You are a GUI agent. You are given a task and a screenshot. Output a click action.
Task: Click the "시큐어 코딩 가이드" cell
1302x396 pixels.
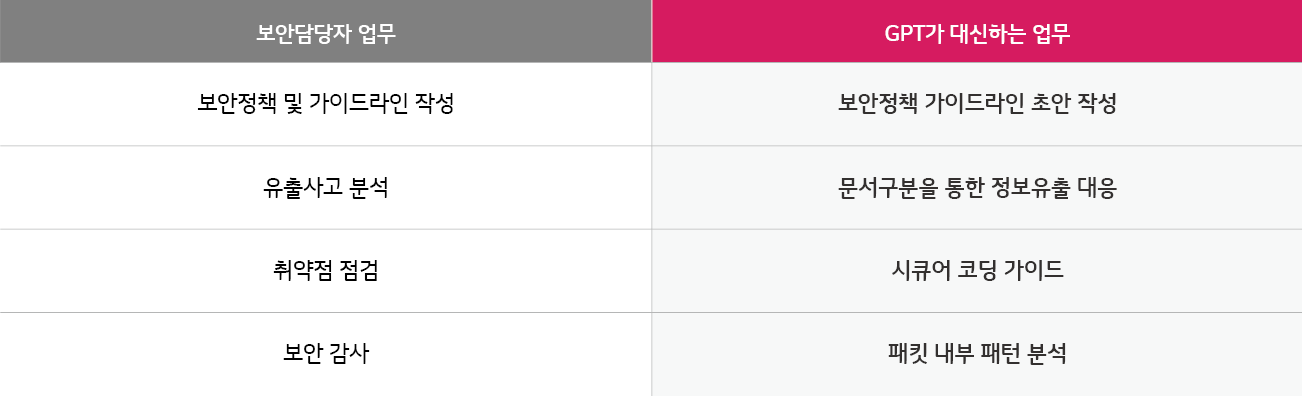coord(977,271)
